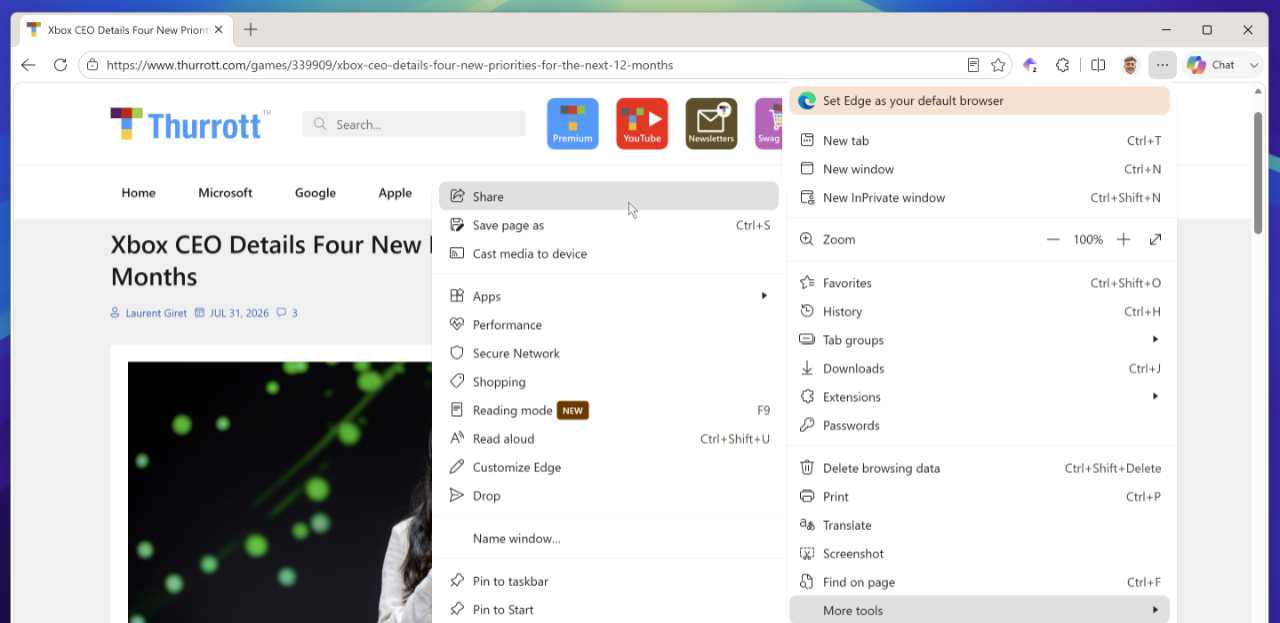Open Secure Network

608,353
